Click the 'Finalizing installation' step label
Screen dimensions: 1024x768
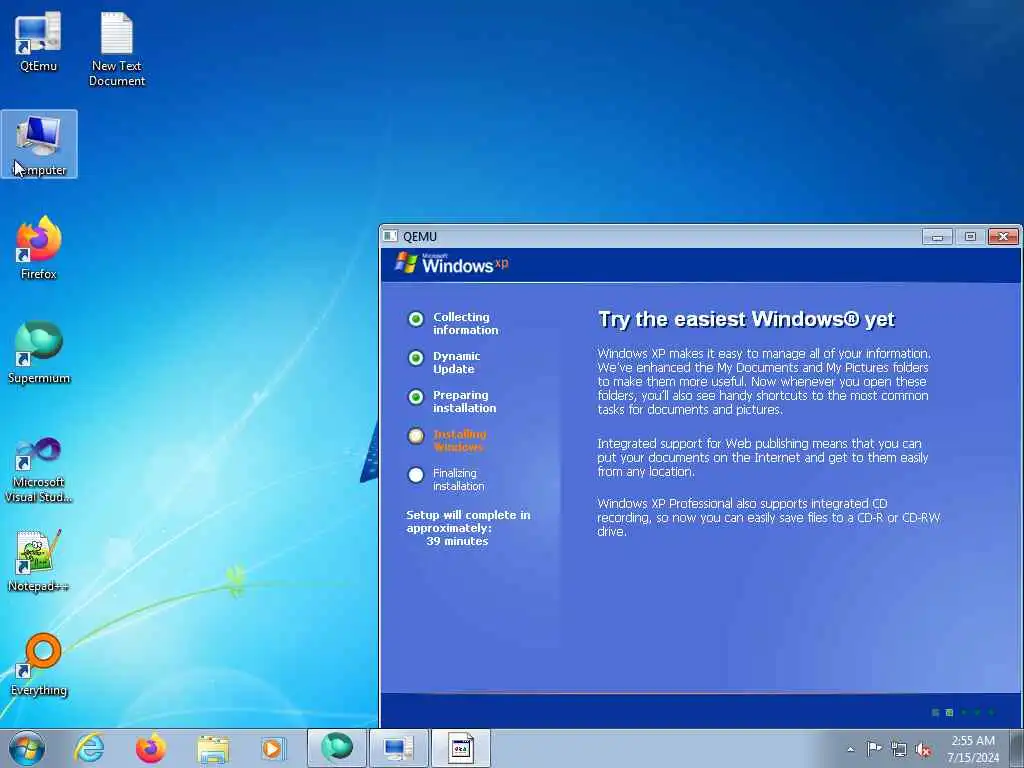[458, 479]
